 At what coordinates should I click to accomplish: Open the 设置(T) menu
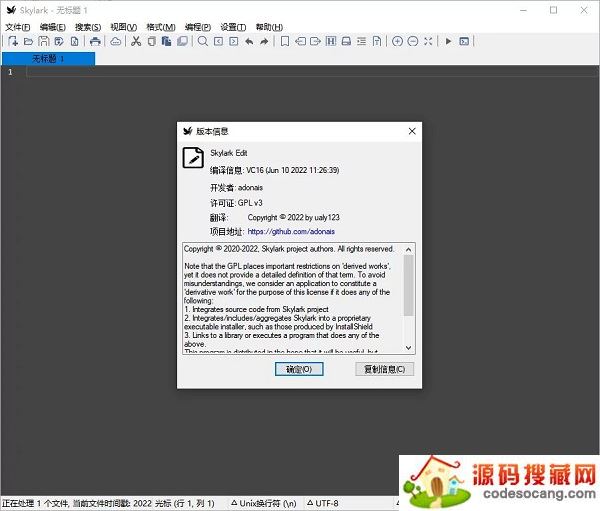pyautogui.click(x=233, y=26)
